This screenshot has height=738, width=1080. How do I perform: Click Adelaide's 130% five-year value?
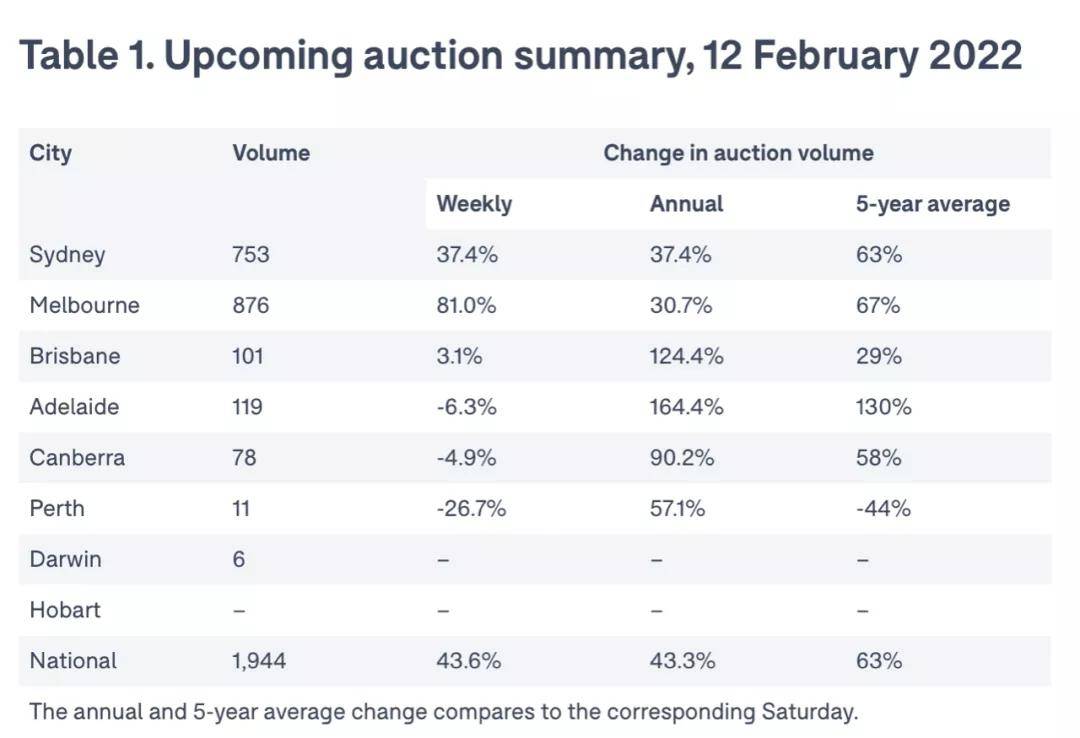883,407
